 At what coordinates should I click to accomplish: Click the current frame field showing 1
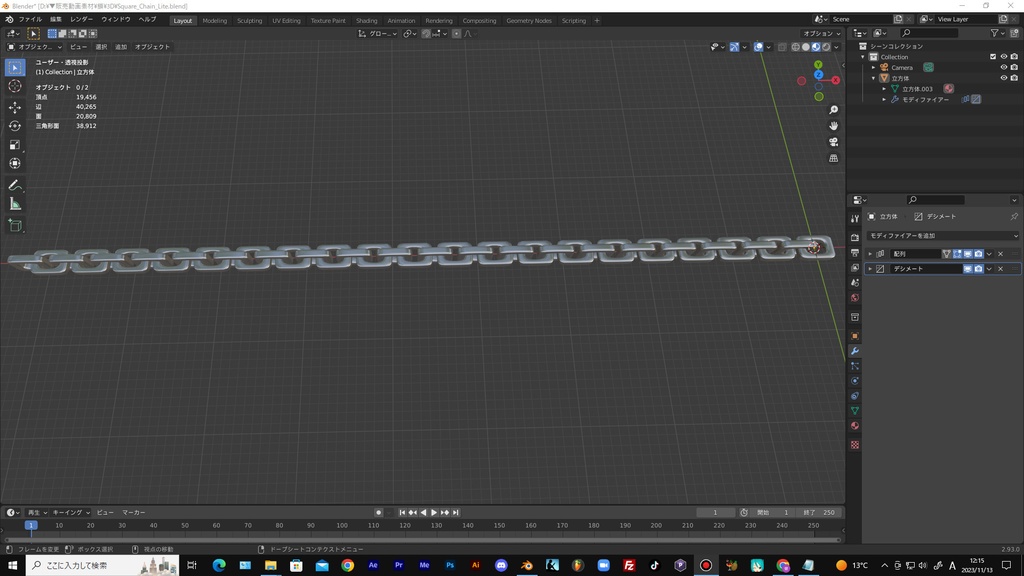(715, 512)
